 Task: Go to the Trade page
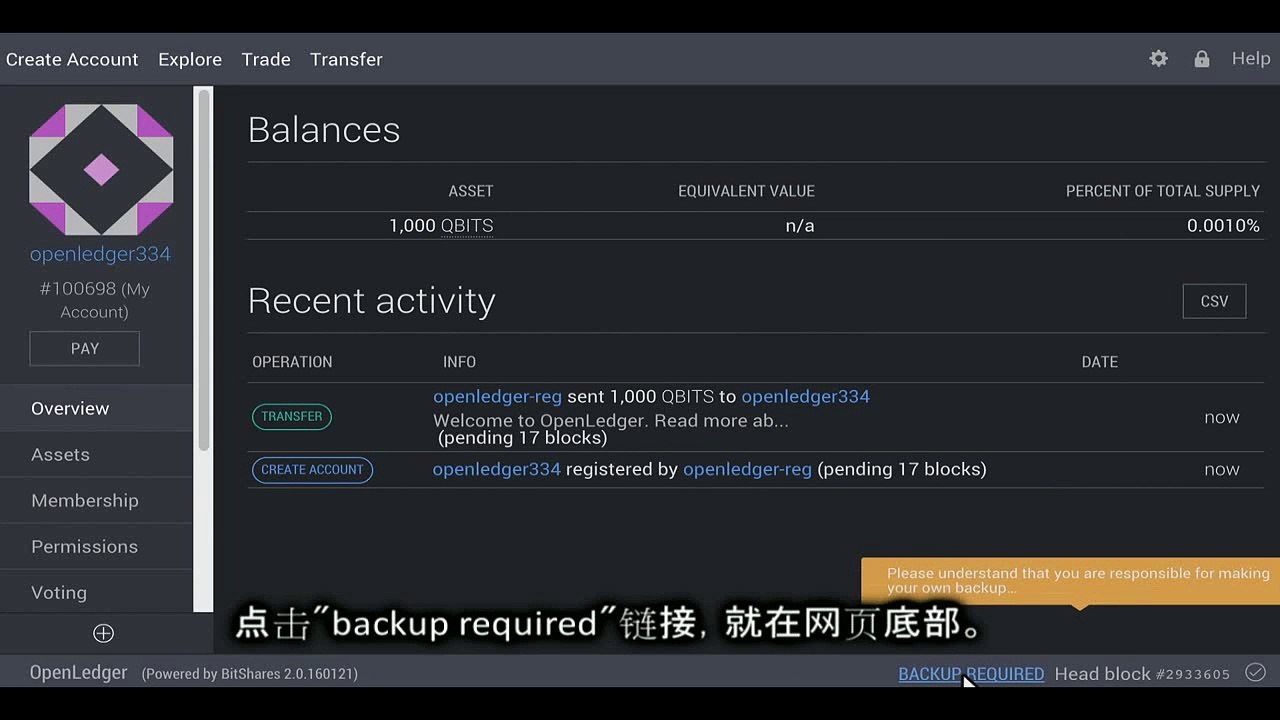pos(266,59)
